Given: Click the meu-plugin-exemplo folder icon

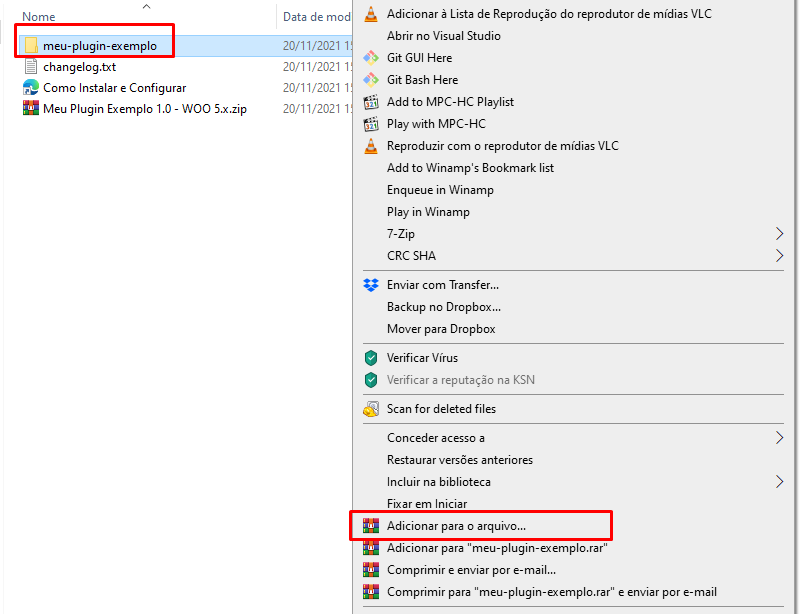Looking at the screenshot, I should 30,46.
